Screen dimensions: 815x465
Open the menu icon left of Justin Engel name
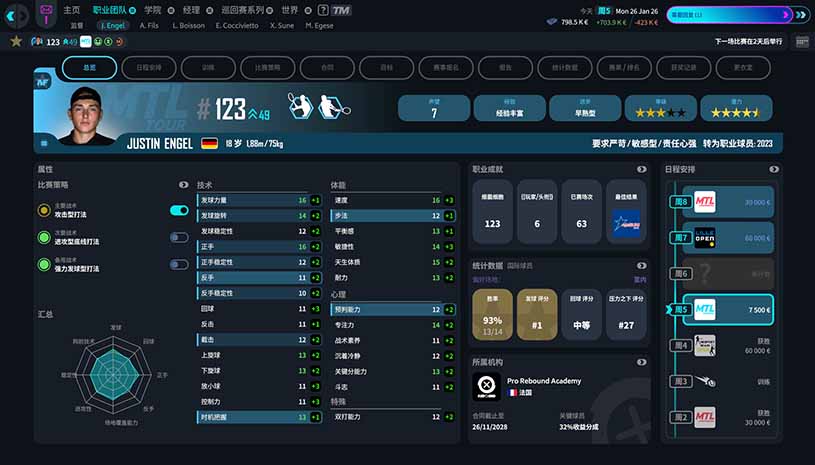click(44, 143)
